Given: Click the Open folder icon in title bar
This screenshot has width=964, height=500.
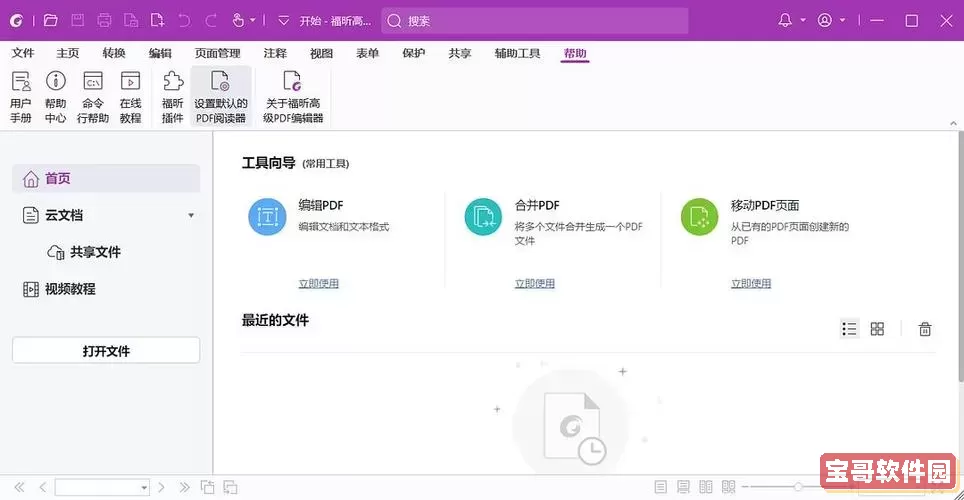Looking at the screenshot, I should [51, 20].
